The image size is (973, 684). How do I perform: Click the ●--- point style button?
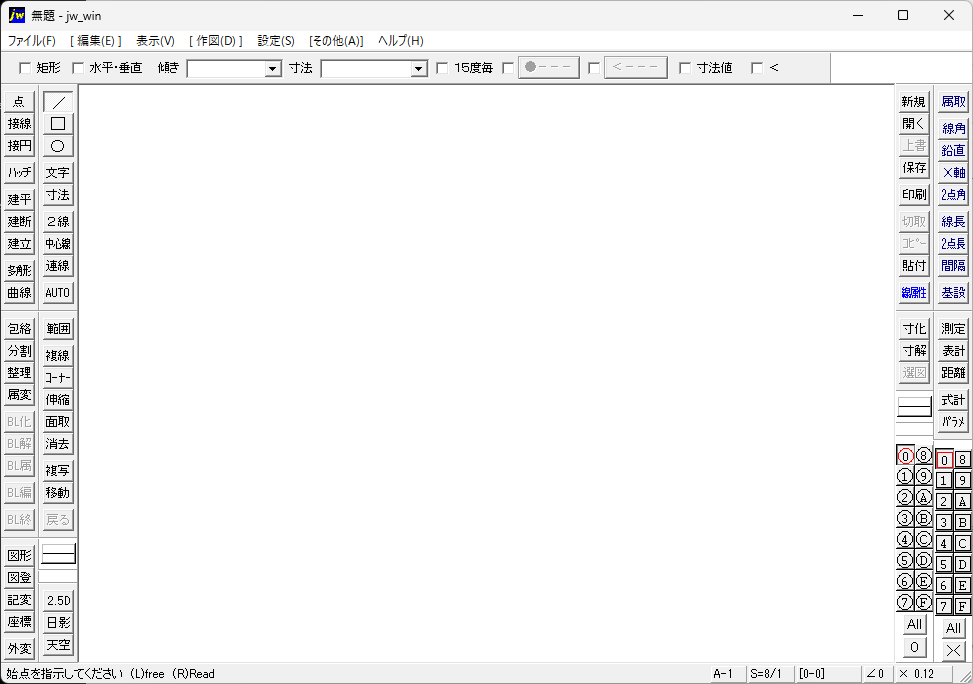click(x=549, y=68)
